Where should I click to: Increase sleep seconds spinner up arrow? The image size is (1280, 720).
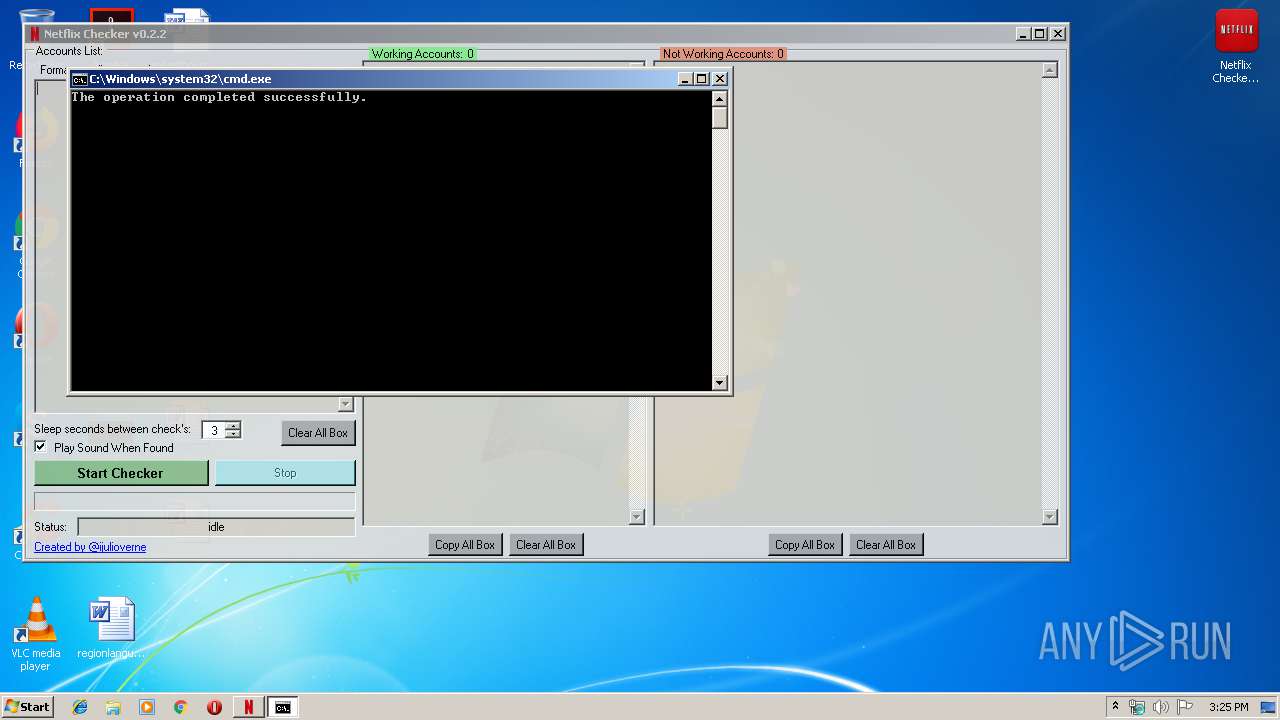[233, 426]
